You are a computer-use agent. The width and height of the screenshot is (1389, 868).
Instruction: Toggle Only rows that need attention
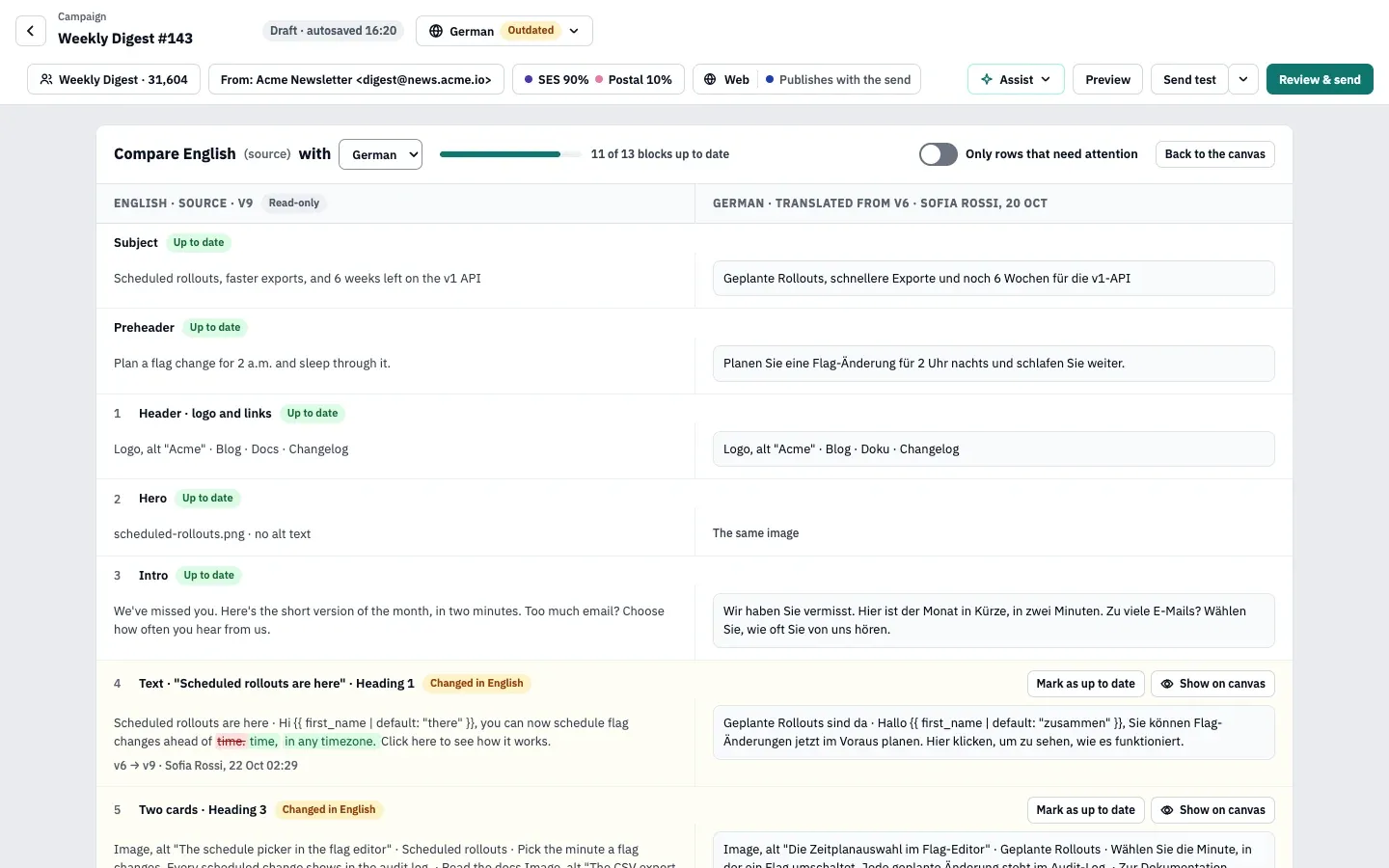[938, 154]
